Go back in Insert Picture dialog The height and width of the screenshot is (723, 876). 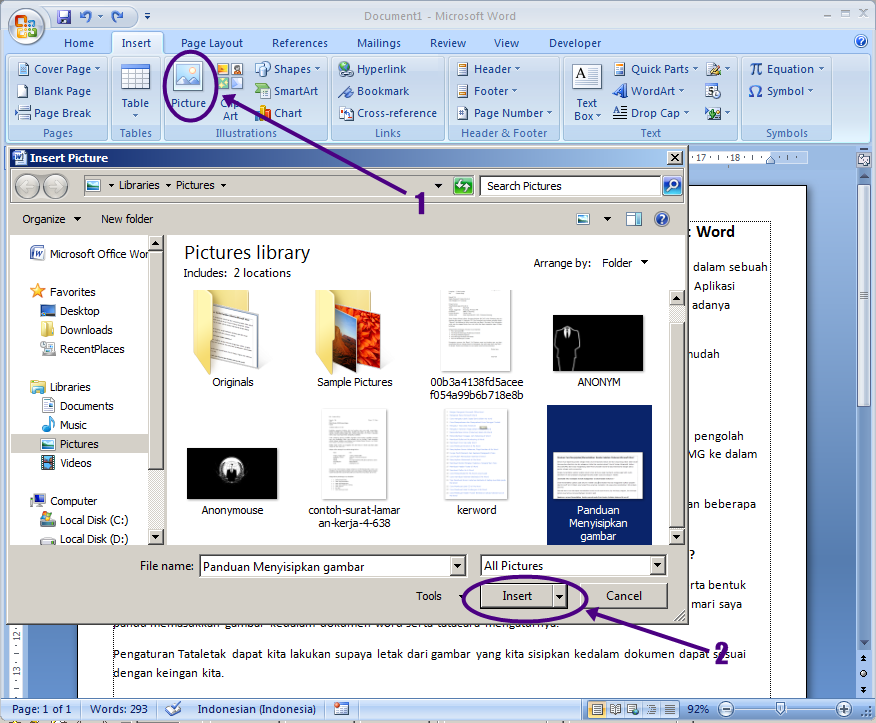point(27,186)
